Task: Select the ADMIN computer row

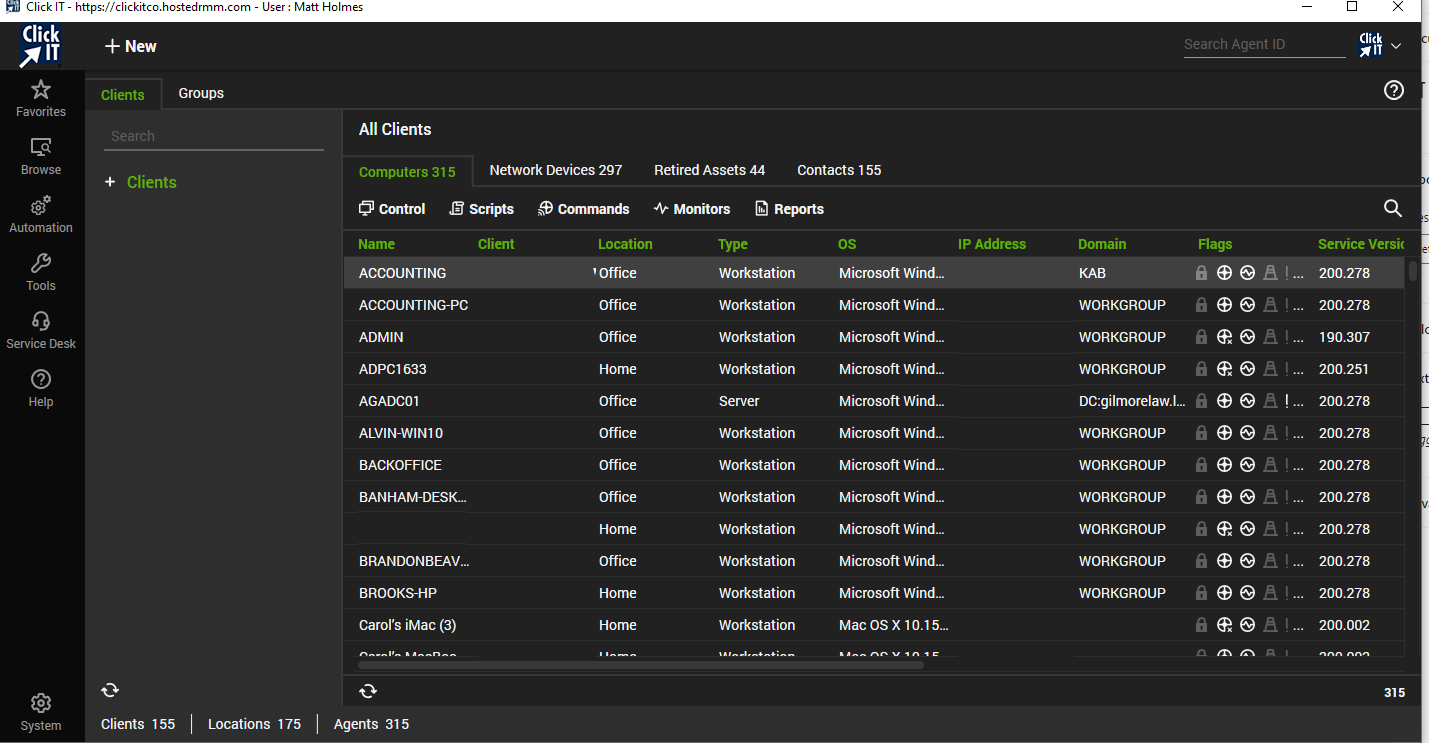Action: coord(874,337)
